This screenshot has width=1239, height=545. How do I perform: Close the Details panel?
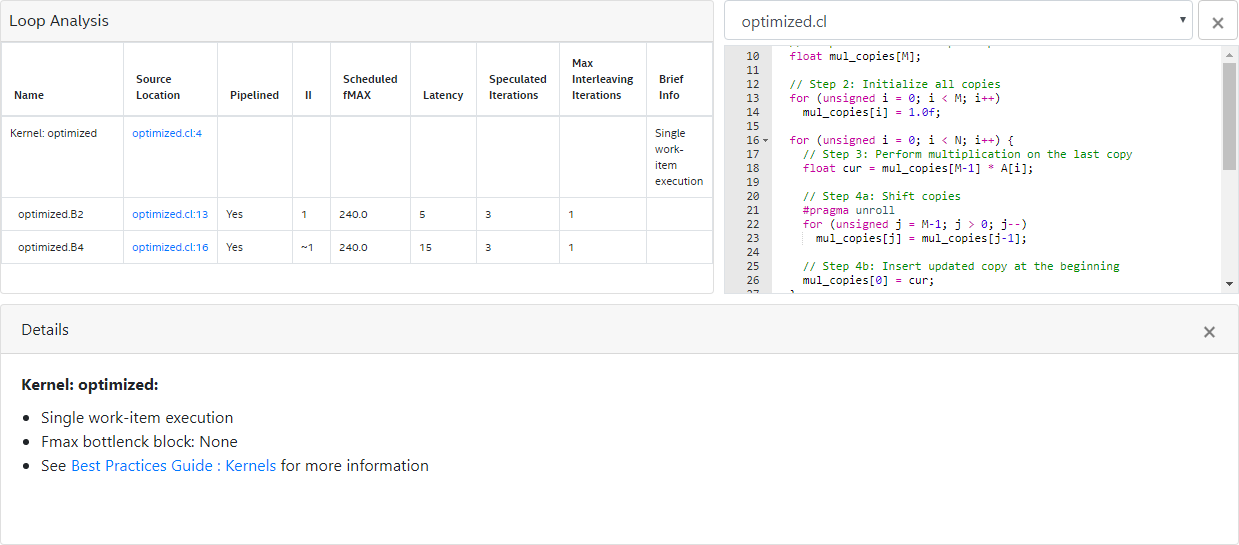coord(1209,331)
